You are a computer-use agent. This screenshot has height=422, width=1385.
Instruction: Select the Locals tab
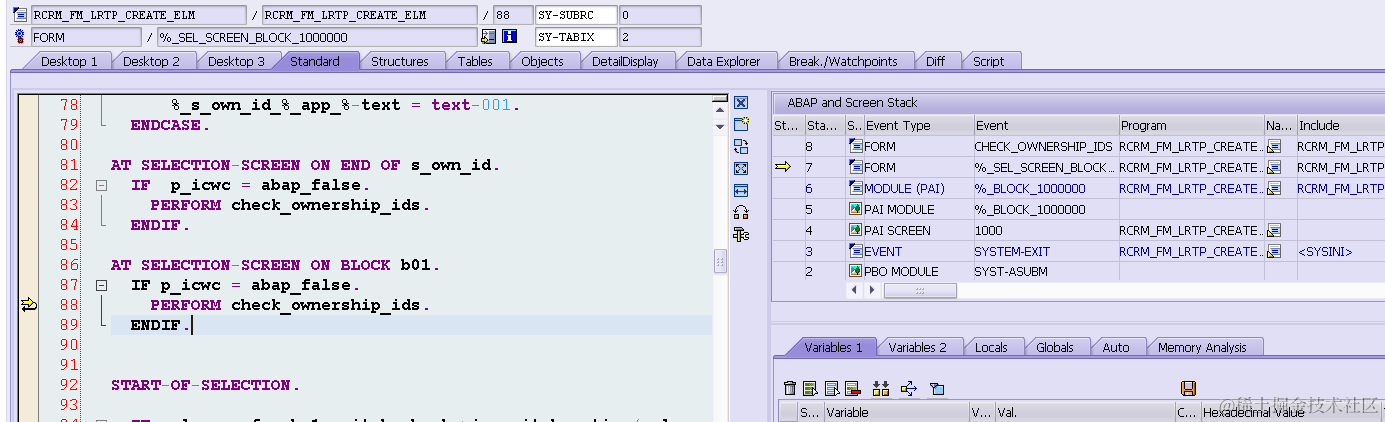pyautogui.click(x=991, y=347)
